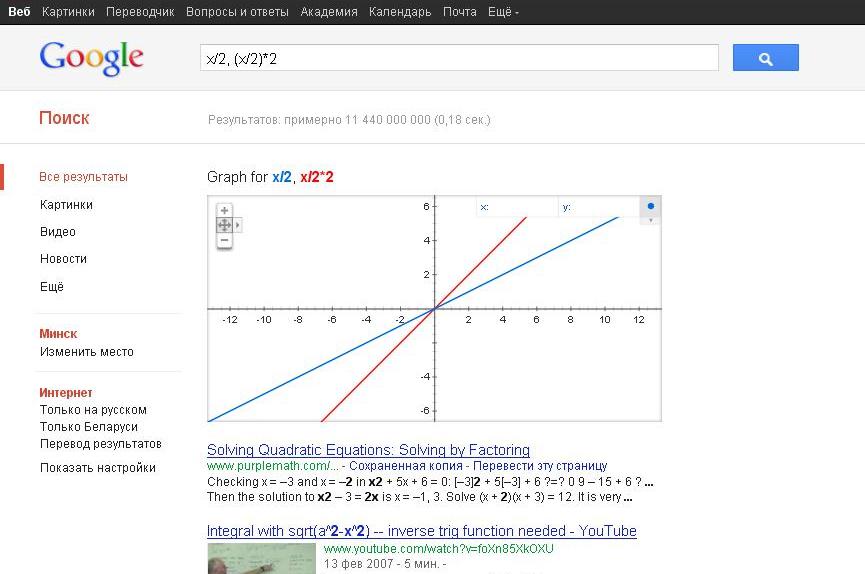Open the Веб top bar item

19,12
